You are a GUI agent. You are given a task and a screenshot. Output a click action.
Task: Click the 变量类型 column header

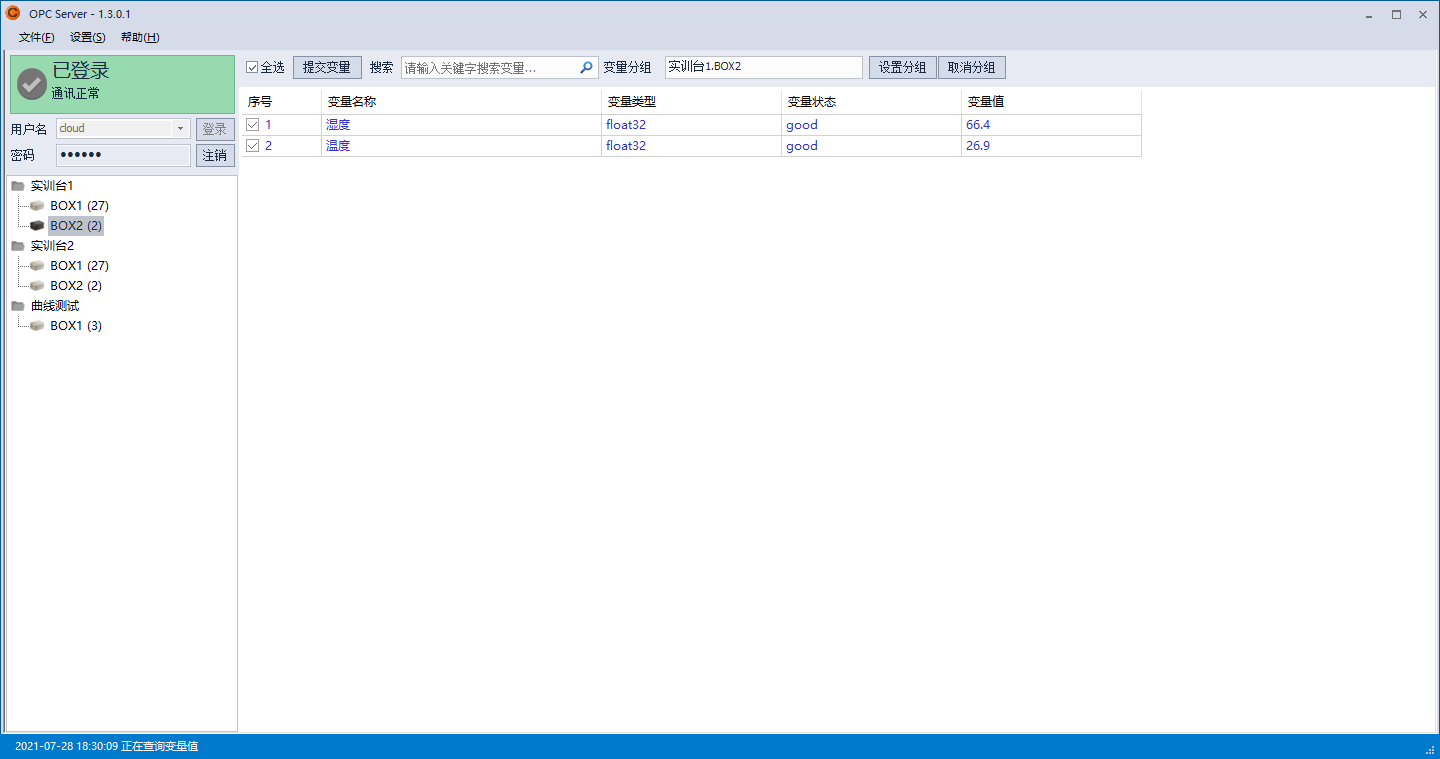coord(691,102)
